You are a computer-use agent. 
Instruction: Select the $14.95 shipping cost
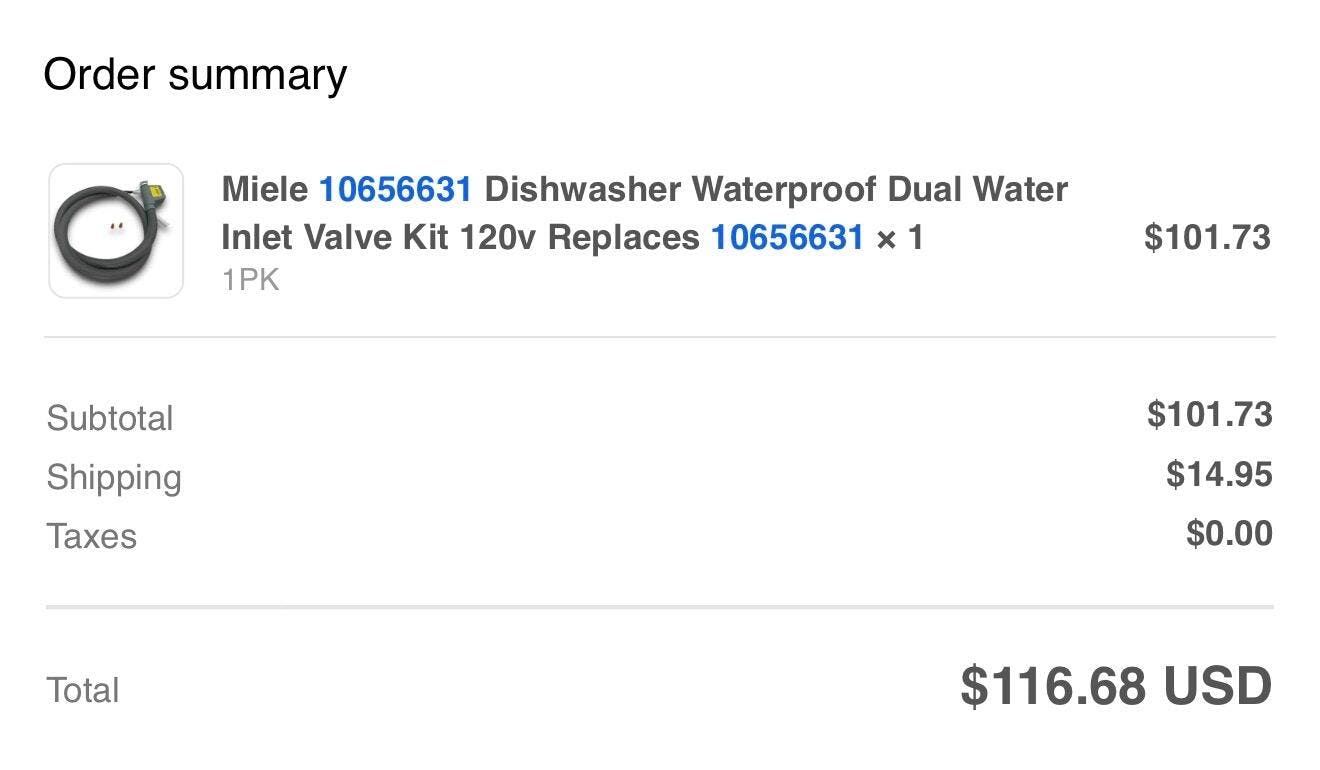click(1219, 474)
